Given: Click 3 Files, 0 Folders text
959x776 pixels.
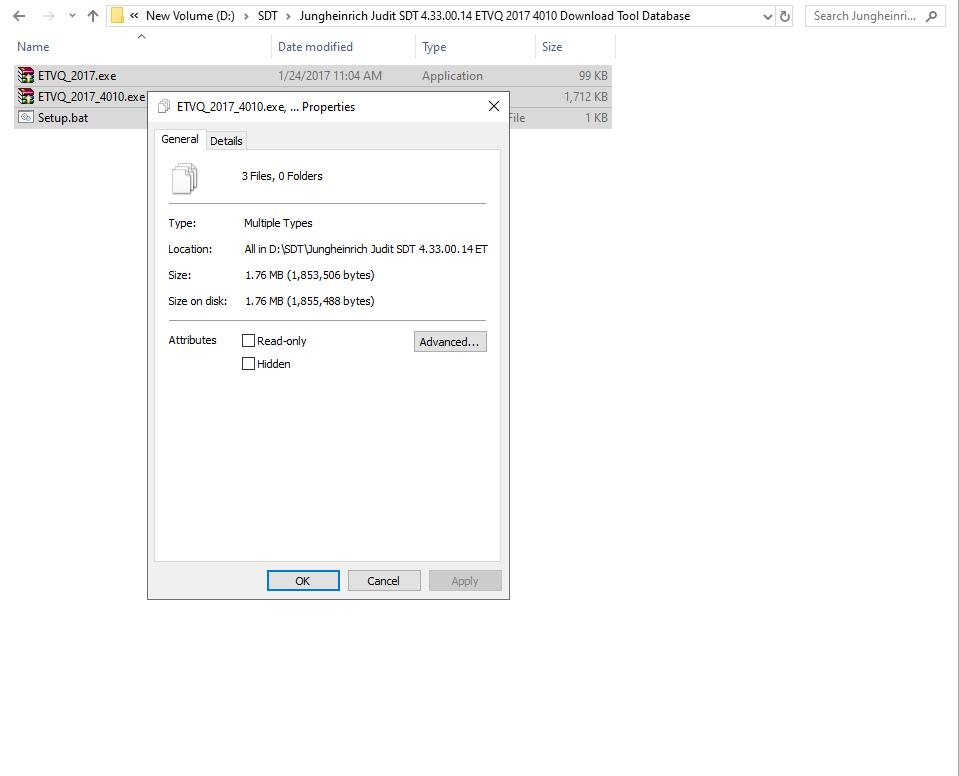Looking at the screenshot, I should click(x=282, y=176).
